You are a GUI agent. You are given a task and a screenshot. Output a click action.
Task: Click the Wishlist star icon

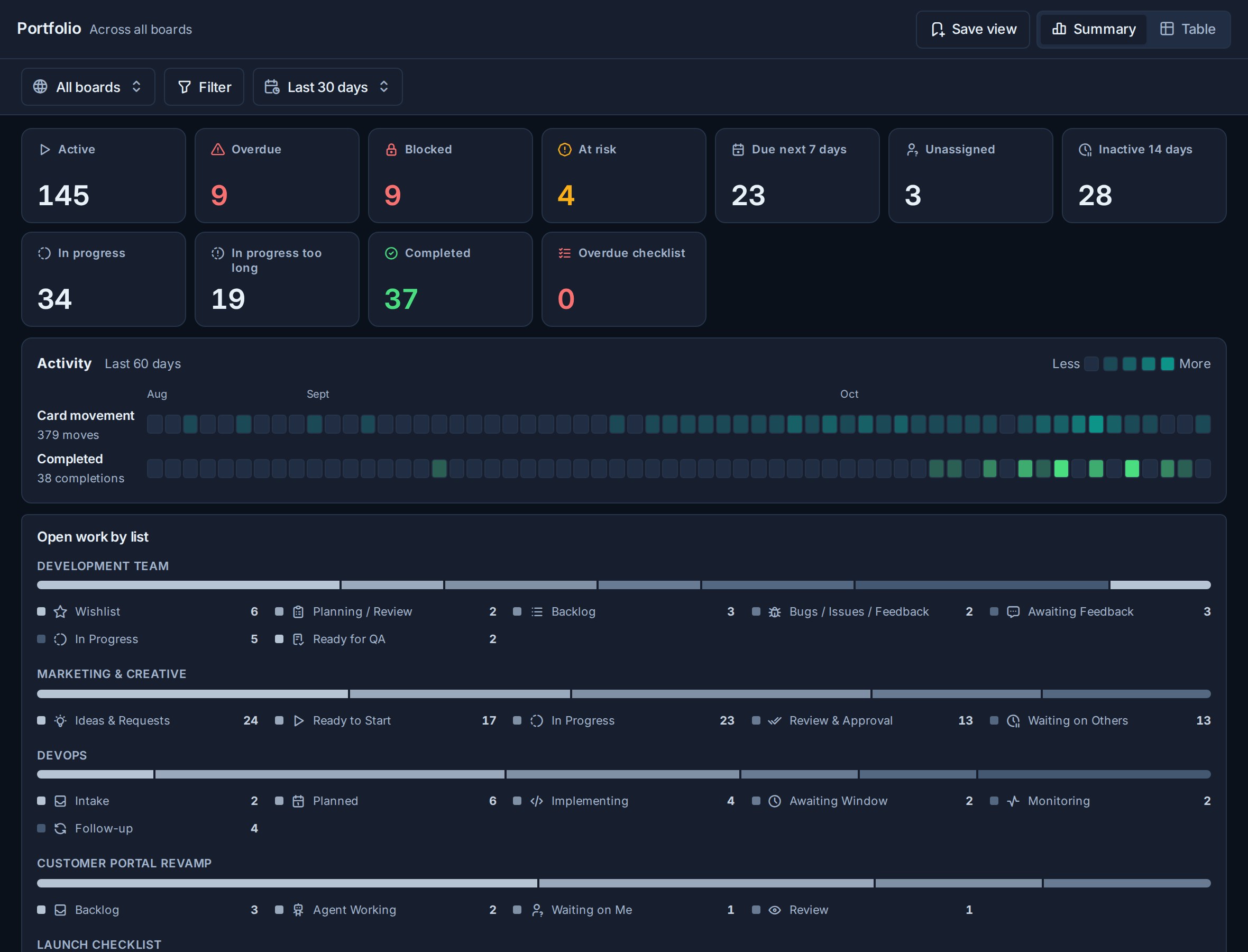pyautogui.click(x=60, y=612)
